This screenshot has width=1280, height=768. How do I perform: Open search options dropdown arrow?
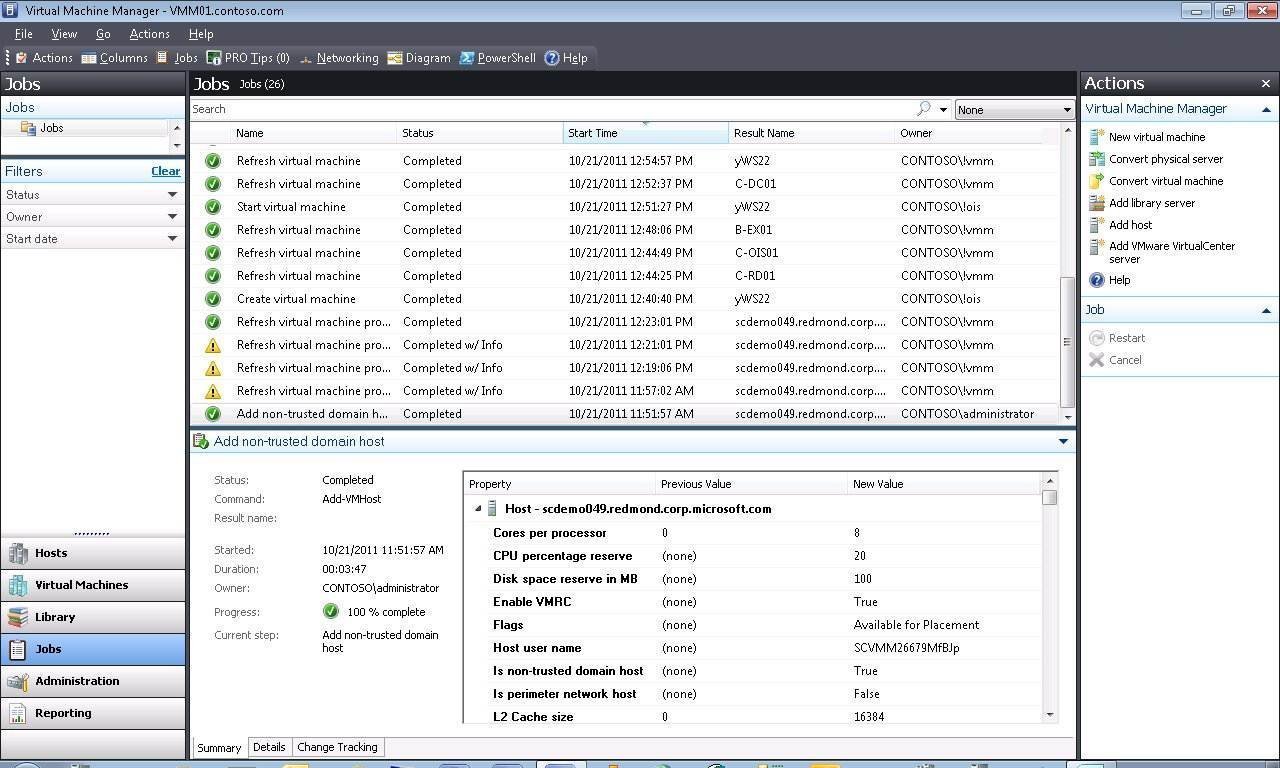pyautogui.click(x=943, y=110)
